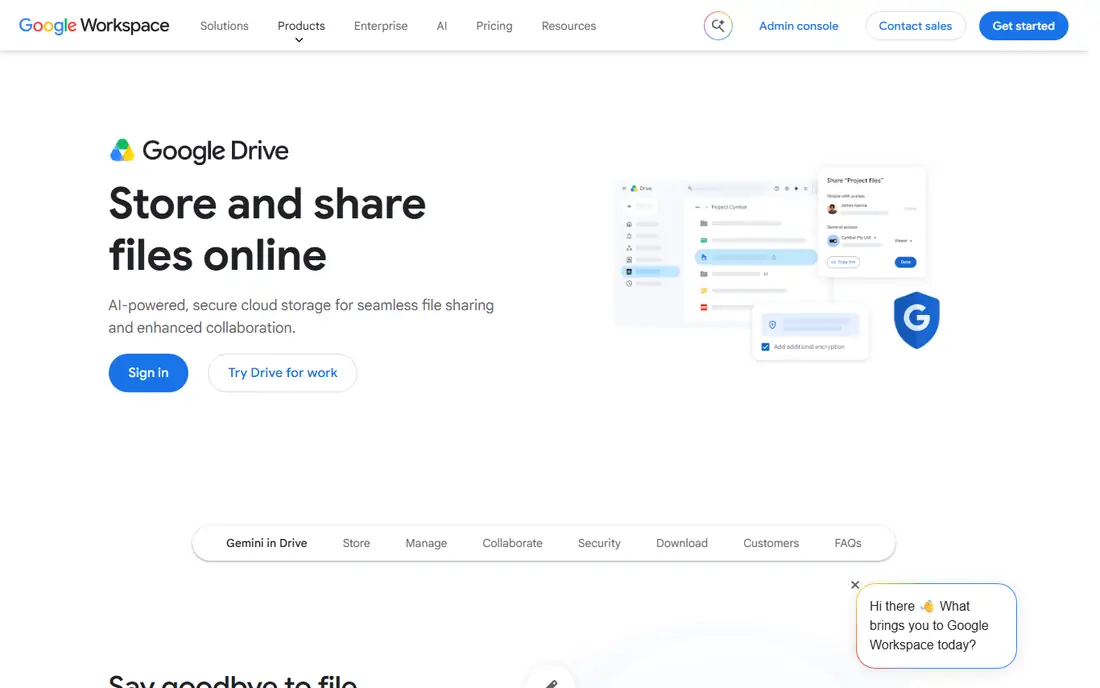Open the Admin console link

[x=798, y=26]
